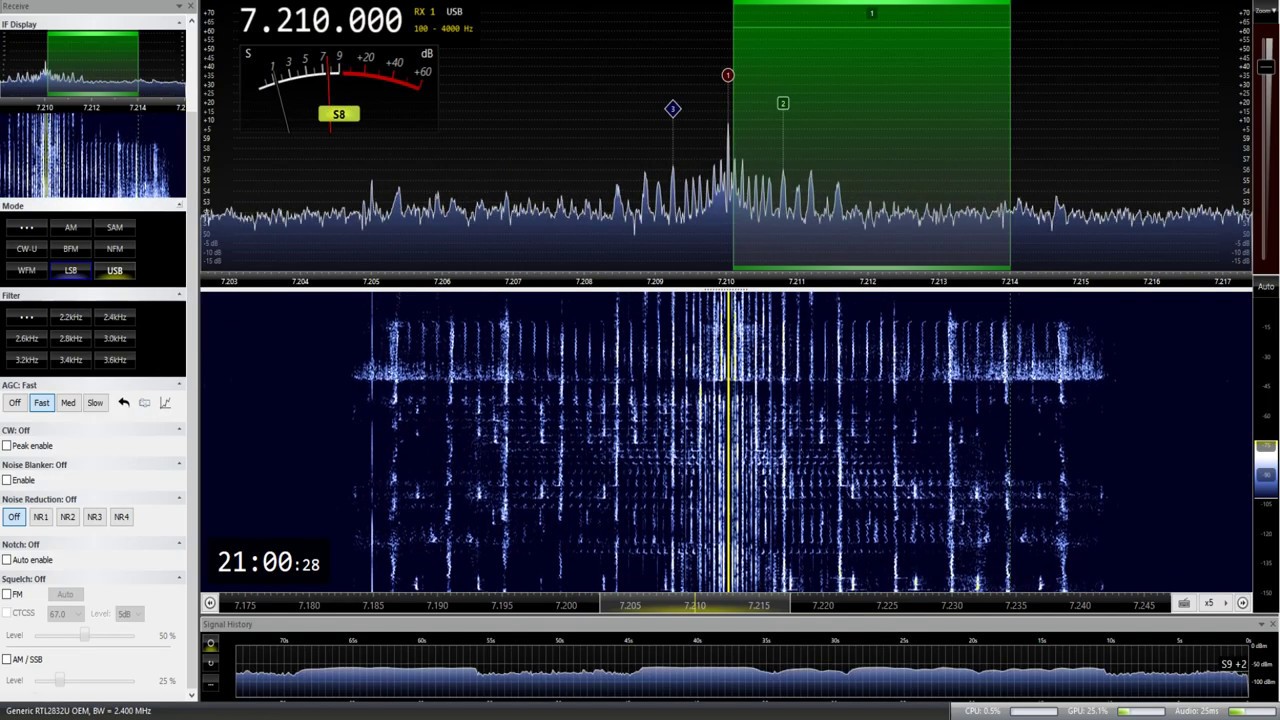
Task: Collapse the CW section
Action: (x=180, y=430)
